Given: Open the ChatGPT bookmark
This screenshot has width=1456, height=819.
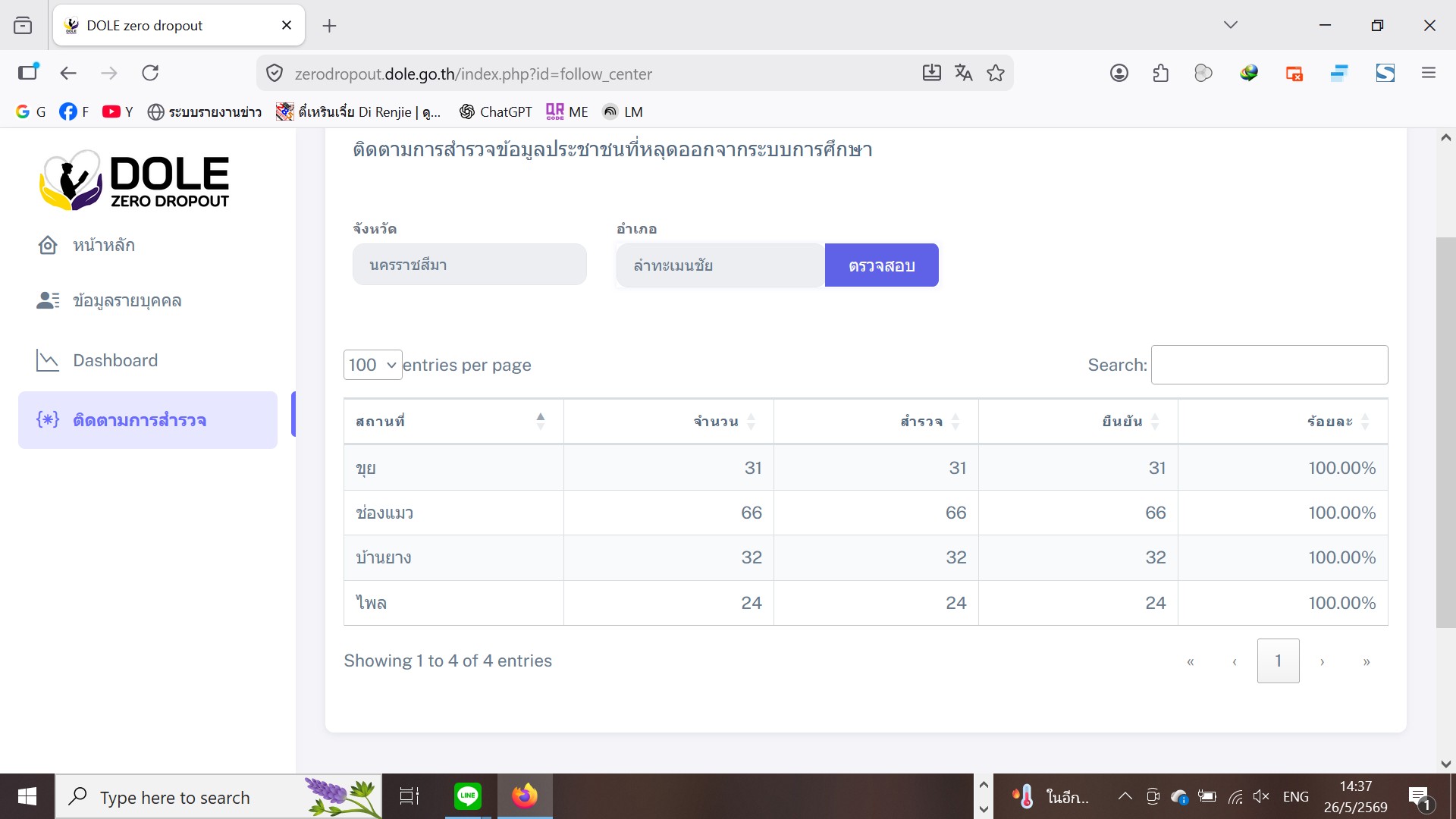Looking at the screenshot, I should click(x=495, y=111).
